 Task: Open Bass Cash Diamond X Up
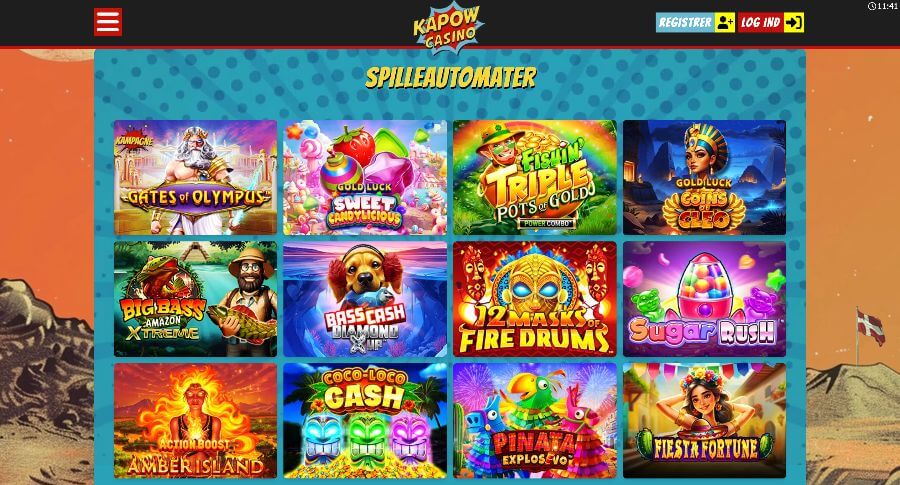coord(365,299)
